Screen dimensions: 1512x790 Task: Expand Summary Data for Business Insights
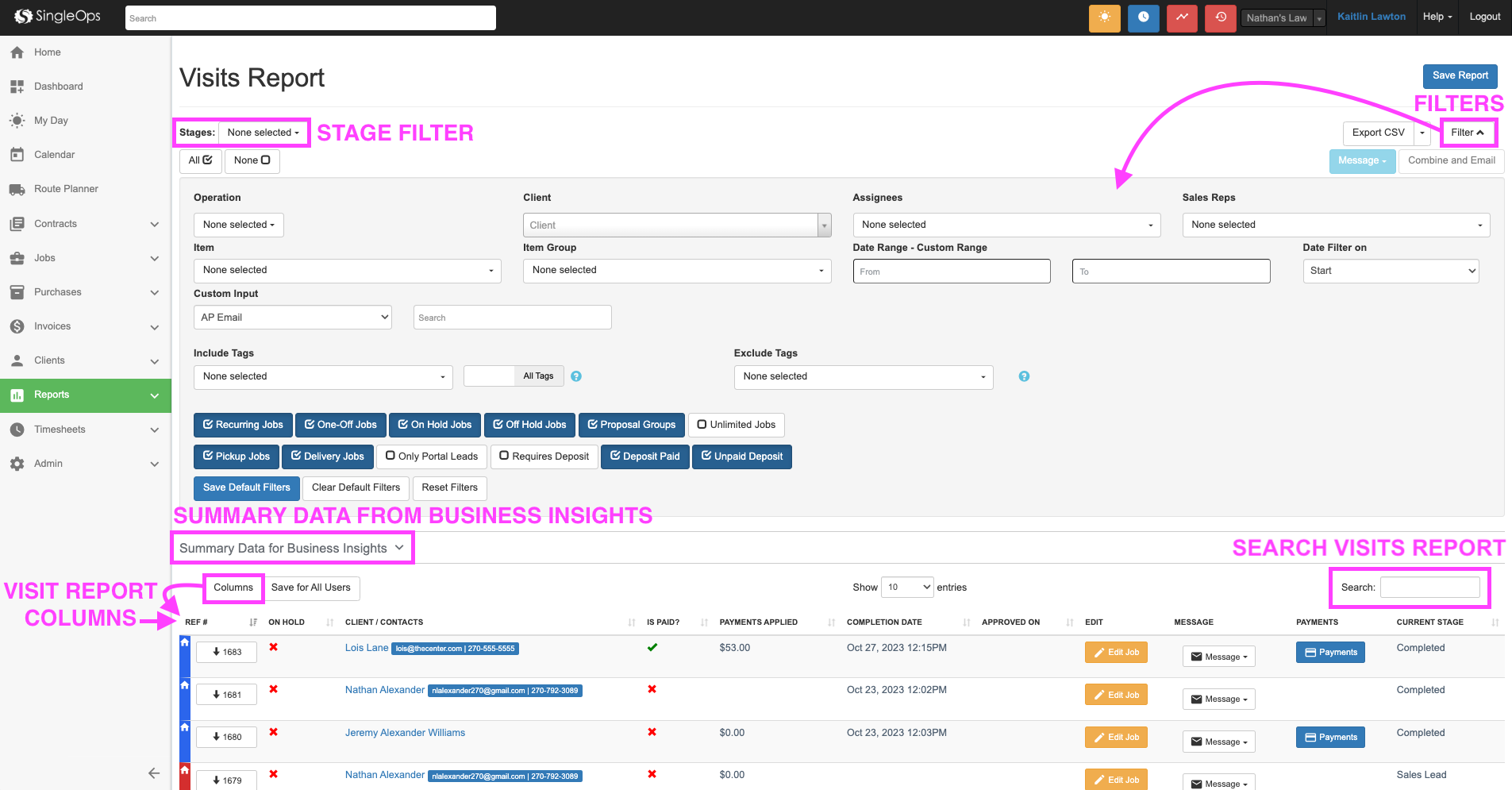coord(291,548)
